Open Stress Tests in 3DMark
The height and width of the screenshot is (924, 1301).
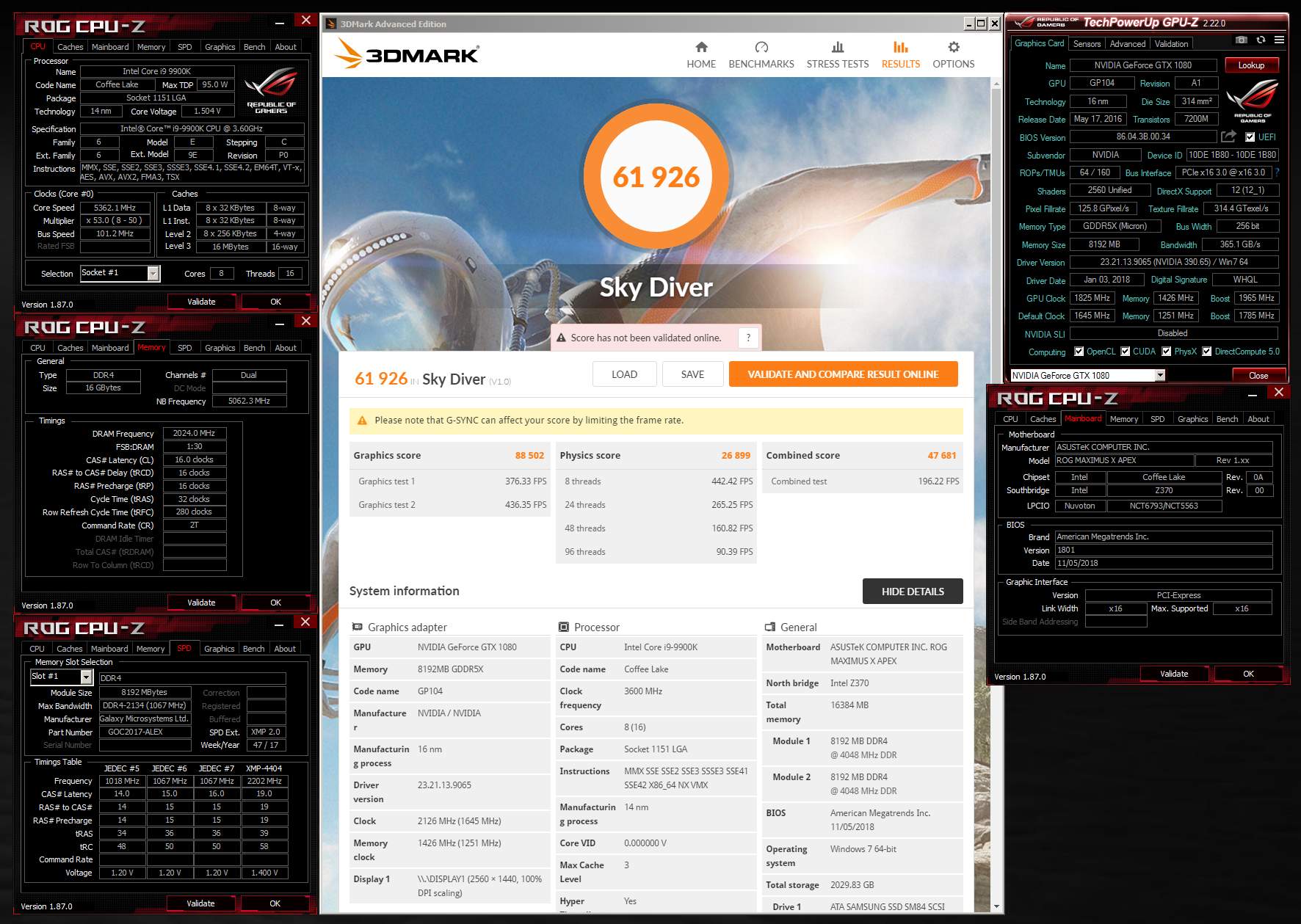click(x=838, y=55)
